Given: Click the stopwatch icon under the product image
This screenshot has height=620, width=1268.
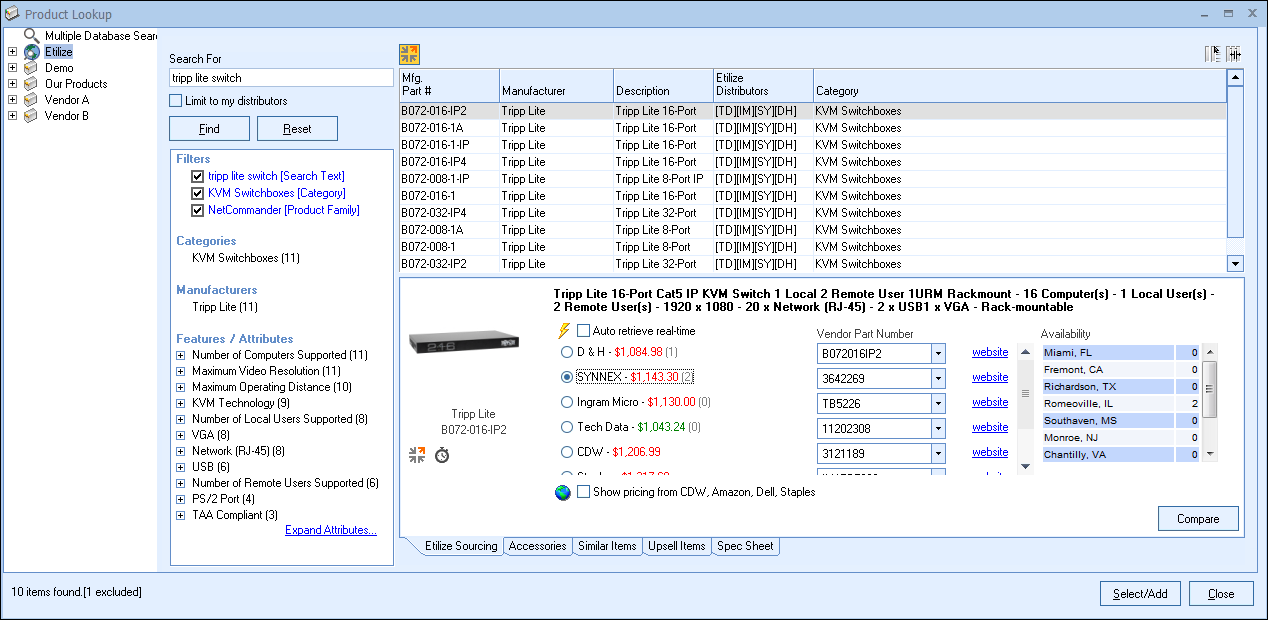Looking at the screenshot, I should (x=441, y=455).
